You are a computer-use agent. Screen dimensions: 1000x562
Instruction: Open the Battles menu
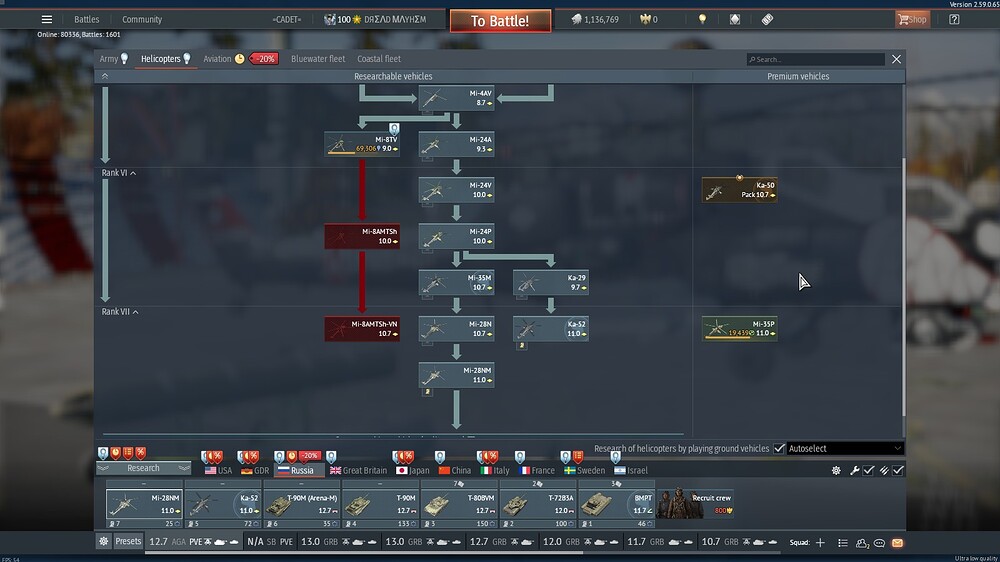coord(87,19)
